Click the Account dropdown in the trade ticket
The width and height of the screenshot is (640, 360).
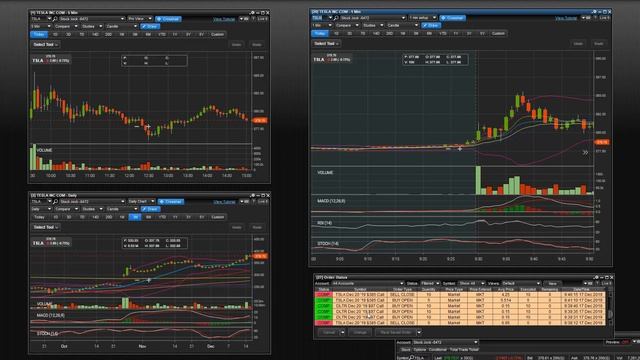(x=445, y=342)
